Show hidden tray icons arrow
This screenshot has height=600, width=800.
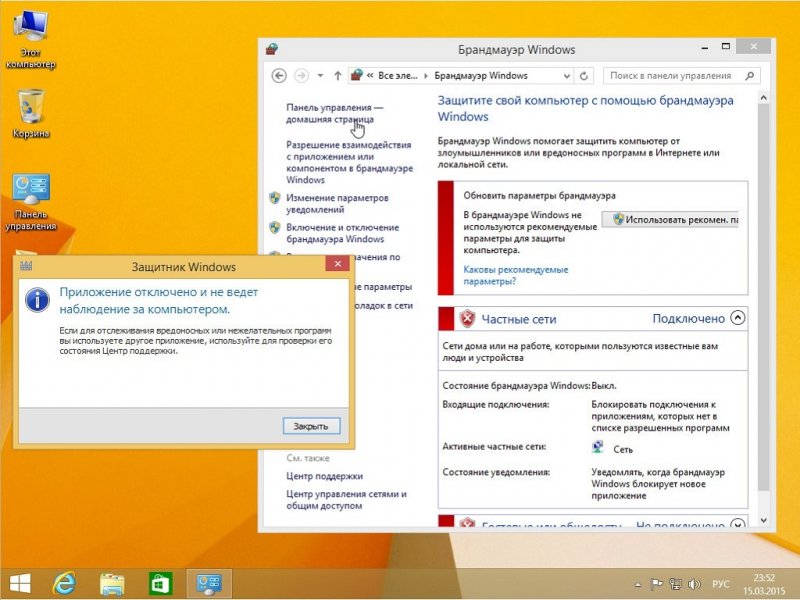coord(638,585)
